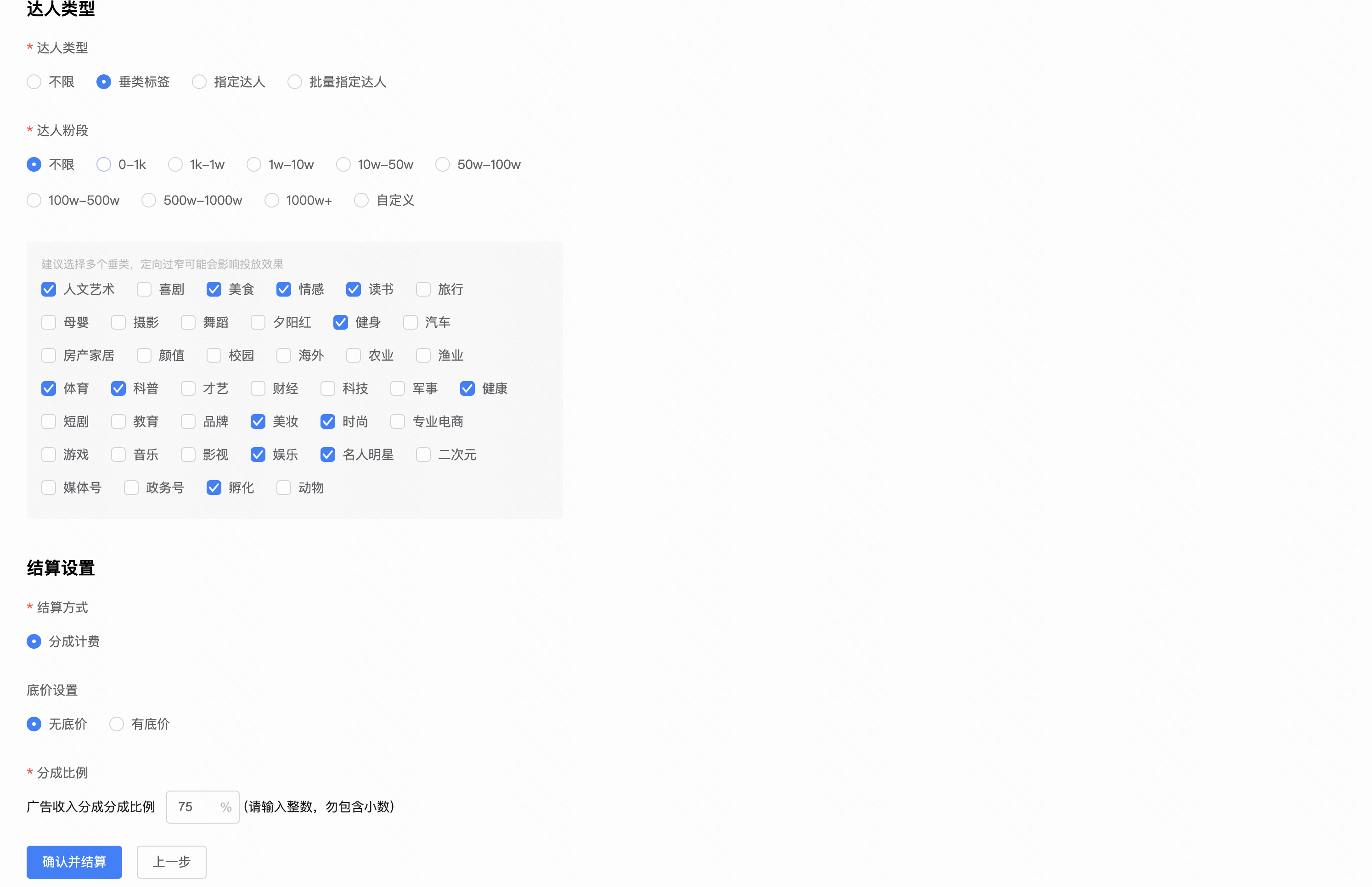Uncheck the 科普 checkbox
Screen dimensions: 1372x887
[x=118, y=389]
